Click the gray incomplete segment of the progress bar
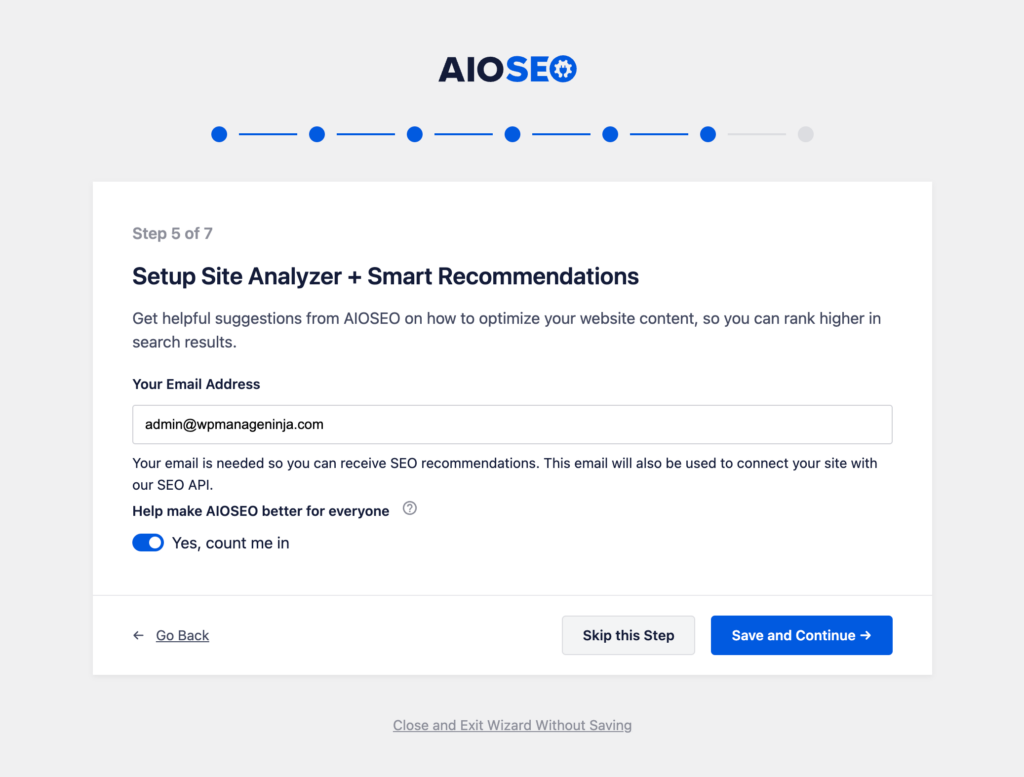Image resolution: width=1024 pixels, height=777 pixels. point(757,134)
